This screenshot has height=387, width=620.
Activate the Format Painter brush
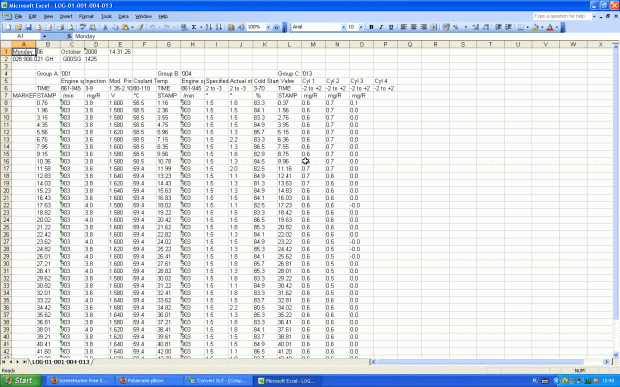click(140, 27)
